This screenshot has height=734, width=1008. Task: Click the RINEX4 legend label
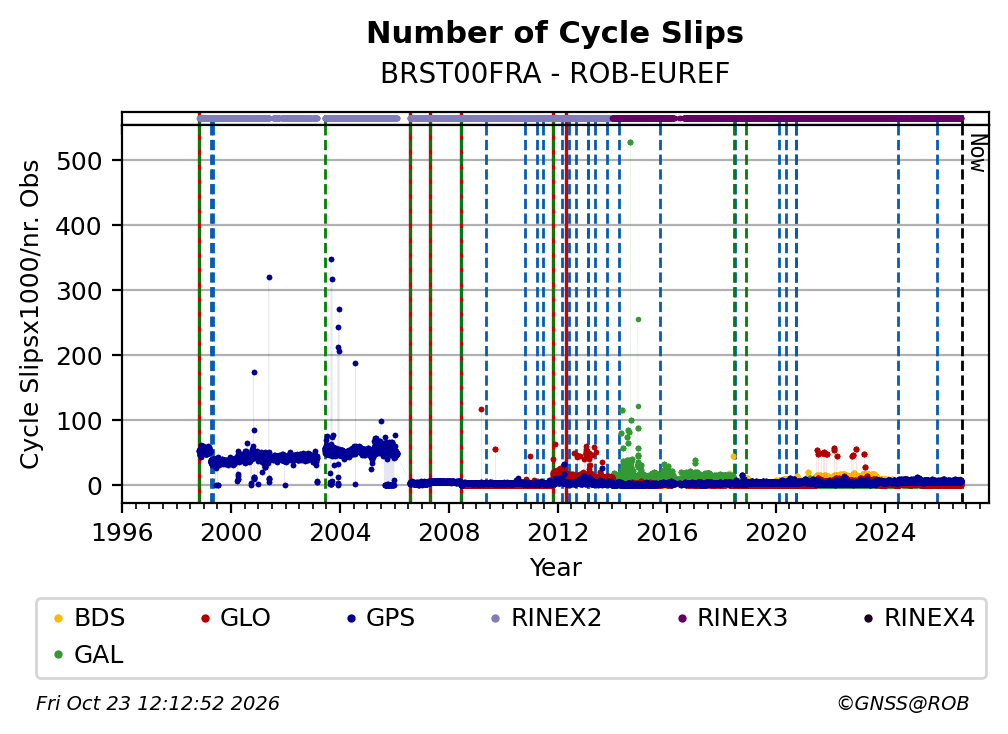tap(930, 618)
